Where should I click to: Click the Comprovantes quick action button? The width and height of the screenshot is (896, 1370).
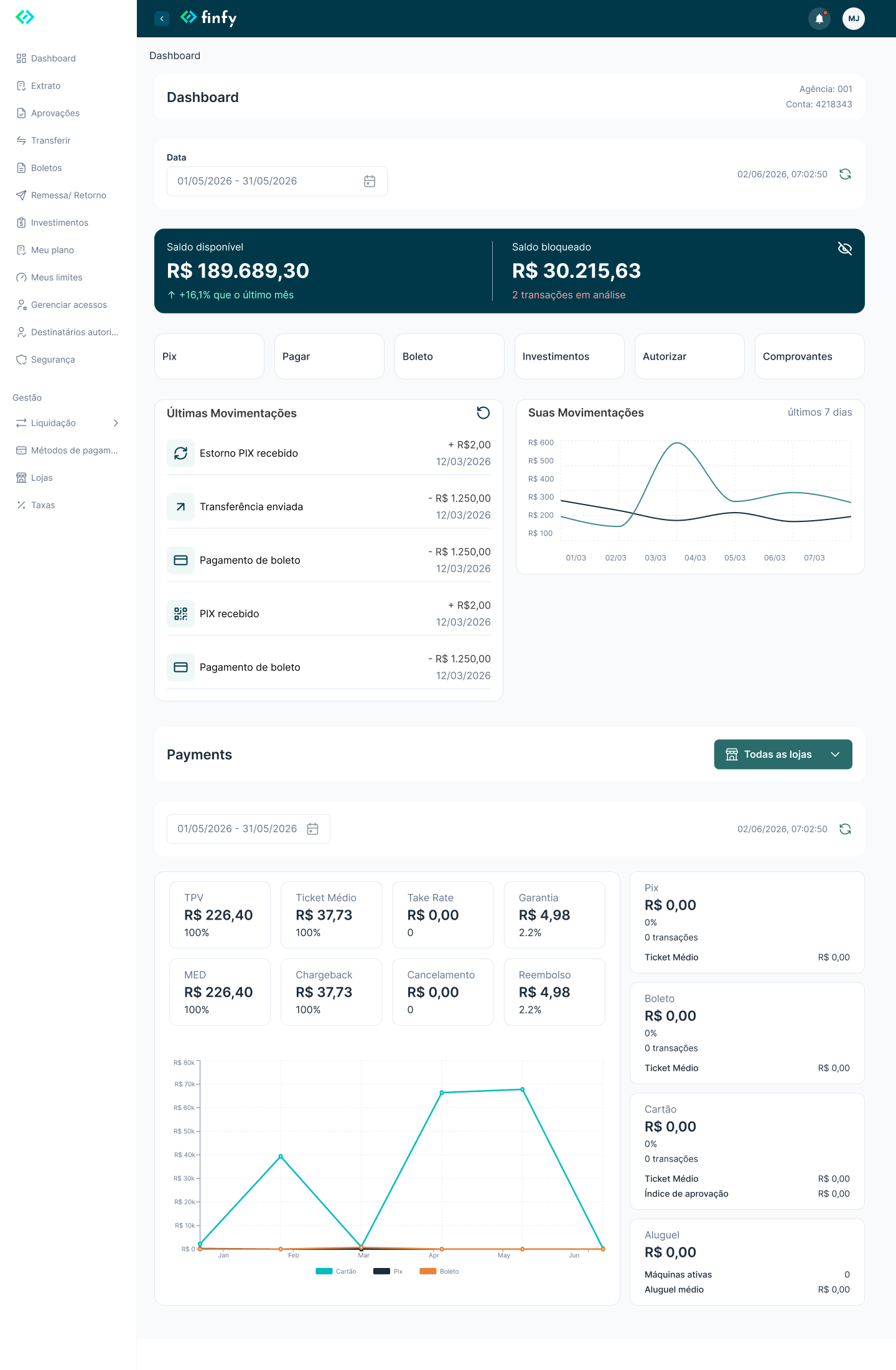tap(810, 356)
